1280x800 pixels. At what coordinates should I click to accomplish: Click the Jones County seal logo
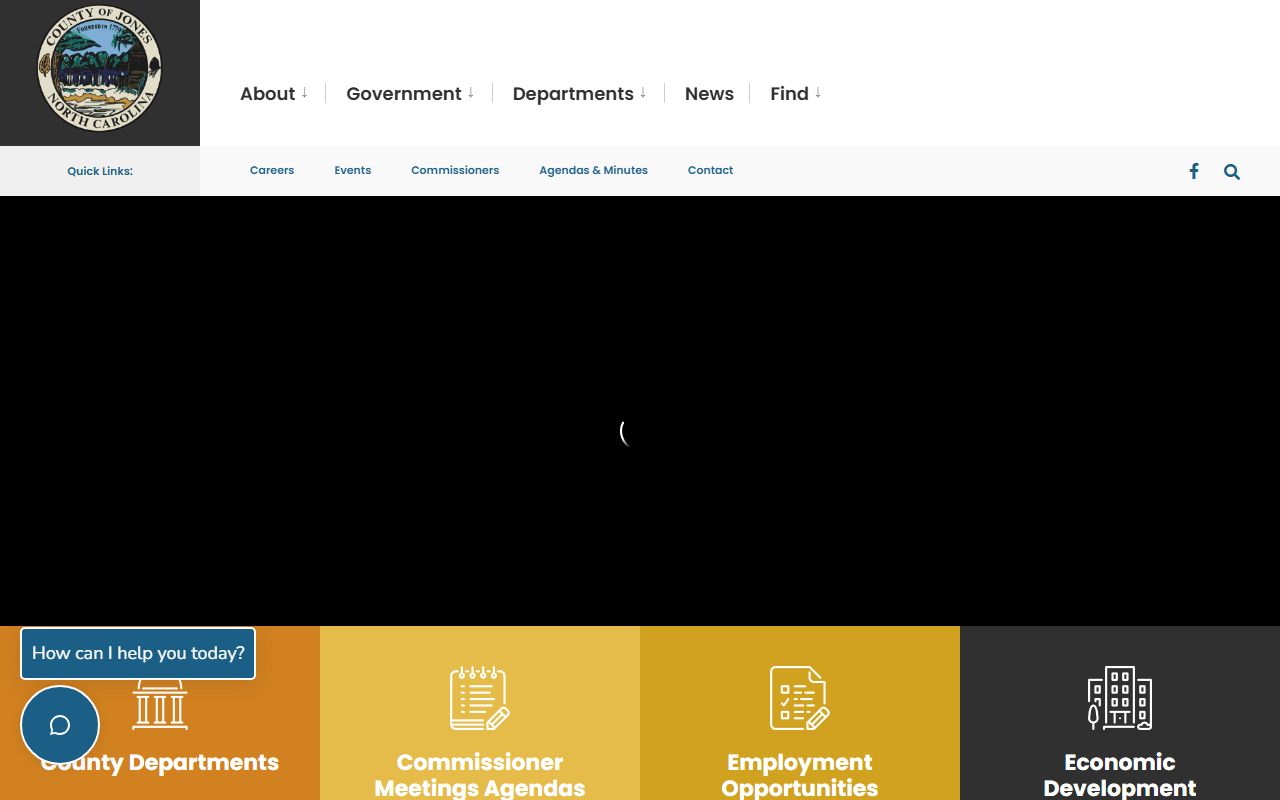(99, 68)
